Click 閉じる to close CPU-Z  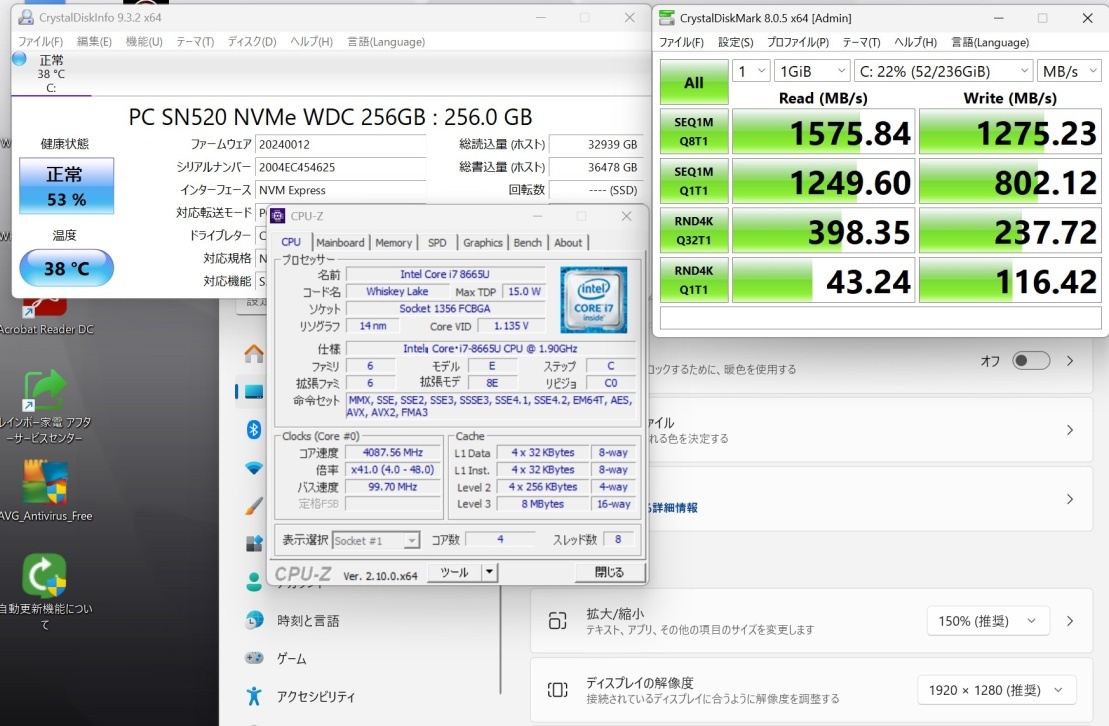[609, 572]
